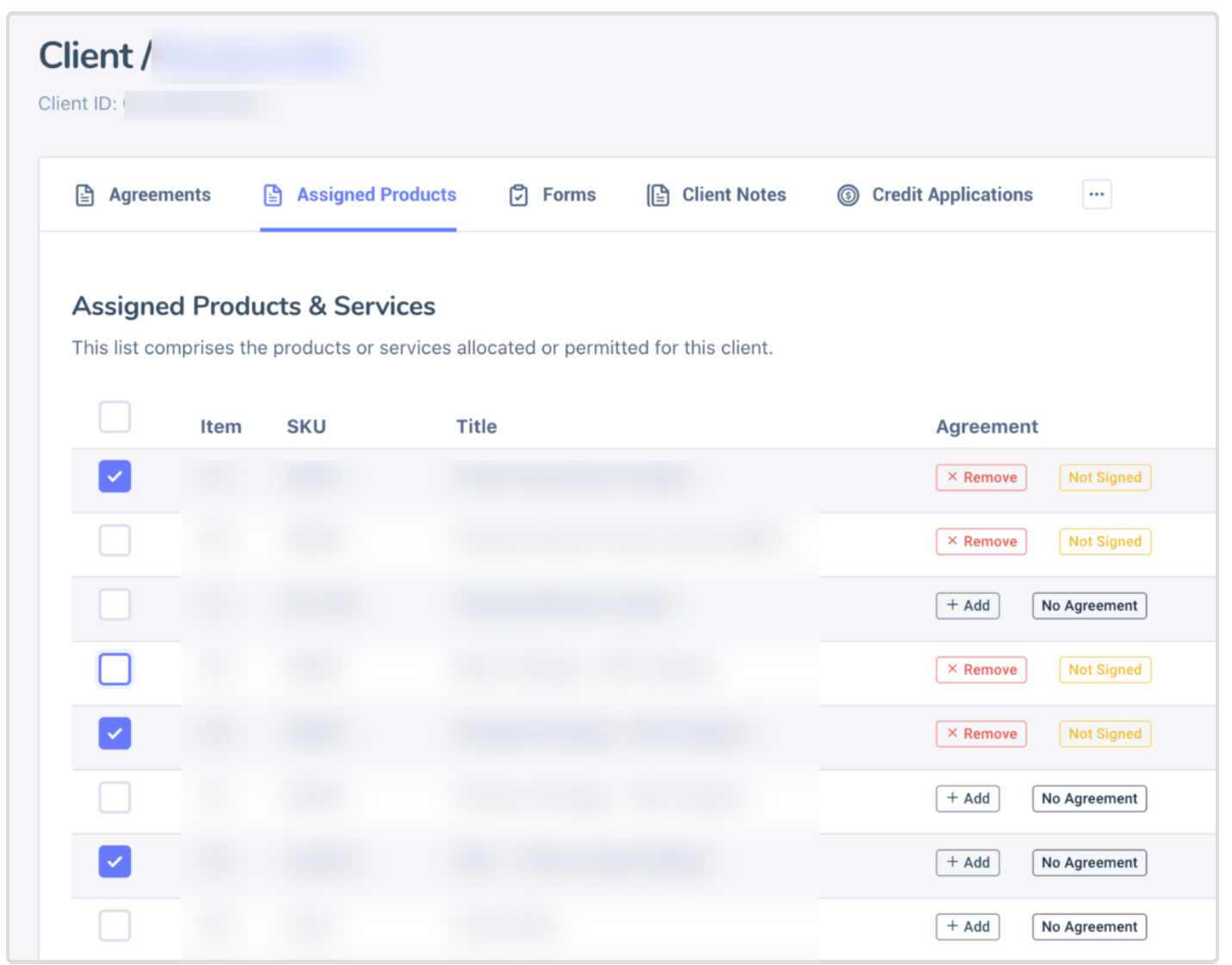Viewport: 1232px width, 965px height.
Task: Click the X icon in the first Remove button
Action: pyautogui.click(x=952, y=476)
